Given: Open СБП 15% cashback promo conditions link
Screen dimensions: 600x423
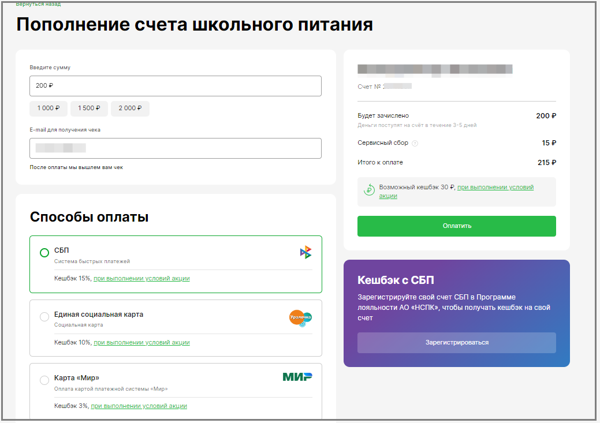Looking at the screenshot, I should pos(141,278).
